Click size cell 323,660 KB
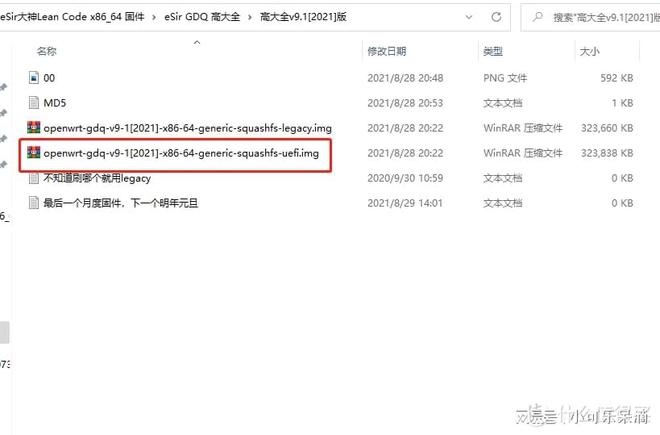Image resolution: width=660 pixels, height=435 pixels. tap(607, 128)
